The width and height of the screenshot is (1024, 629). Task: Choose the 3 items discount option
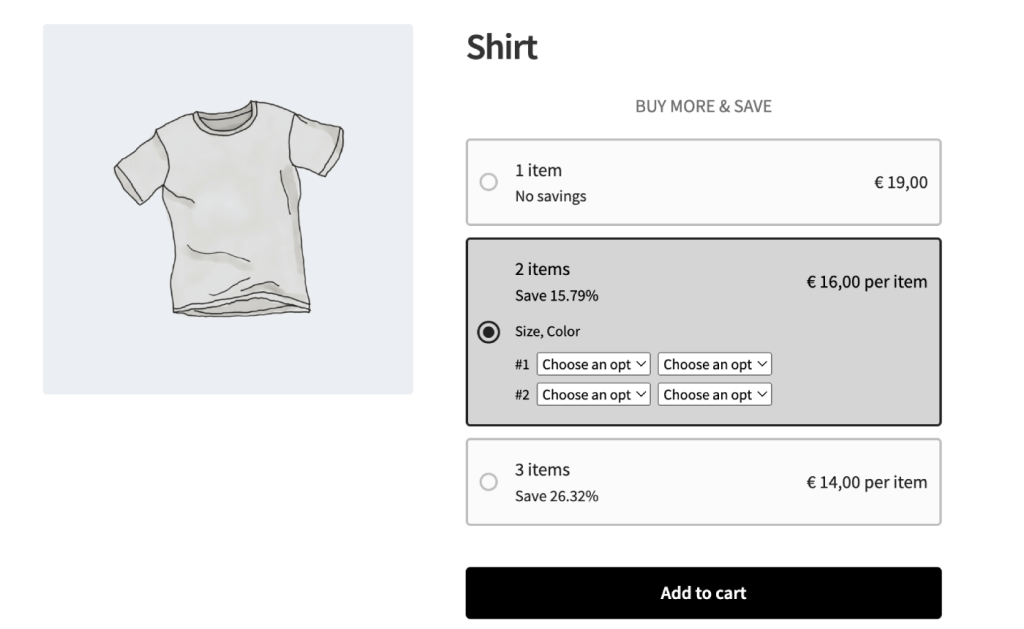point(488,482)
